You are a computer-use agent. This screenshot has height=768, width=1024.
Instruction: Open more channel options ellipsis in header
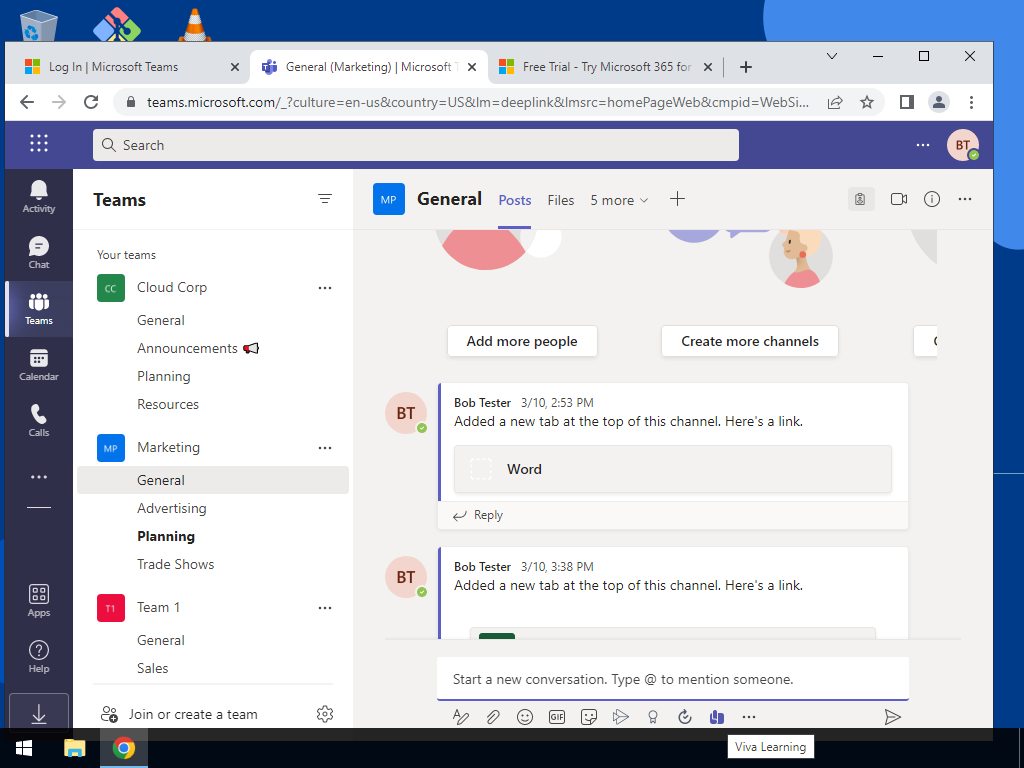(965, 199)
